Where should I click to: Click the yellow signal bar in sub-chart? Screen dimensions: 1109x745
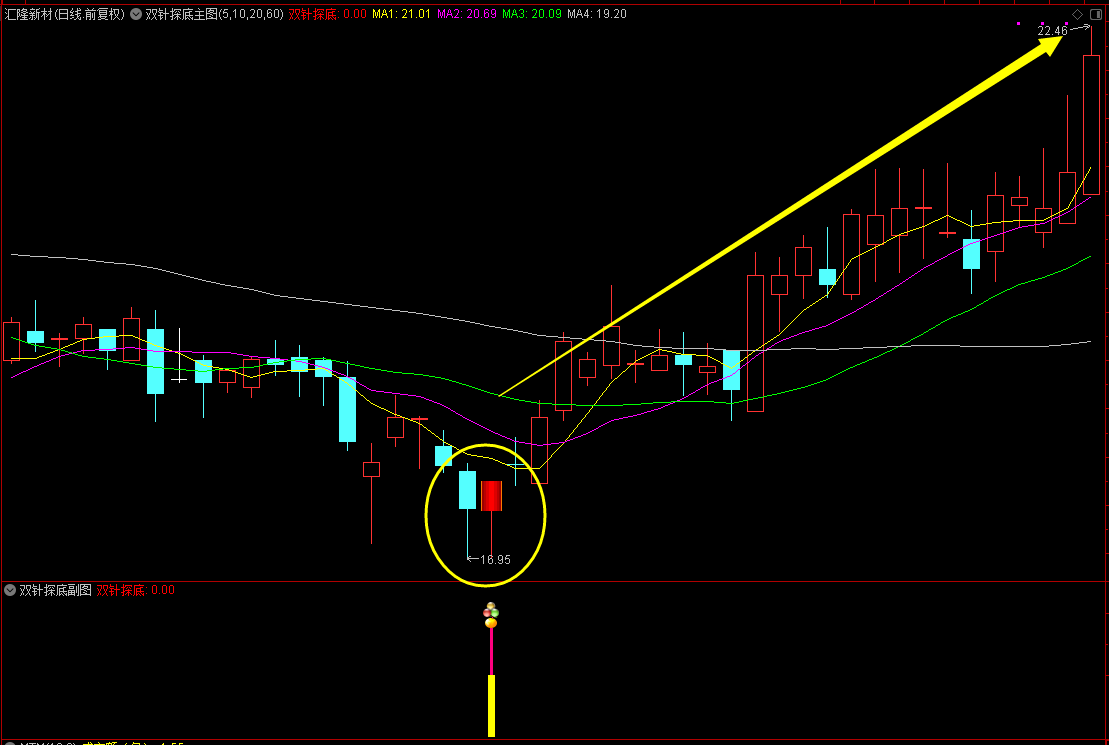(x=491, y=705)
